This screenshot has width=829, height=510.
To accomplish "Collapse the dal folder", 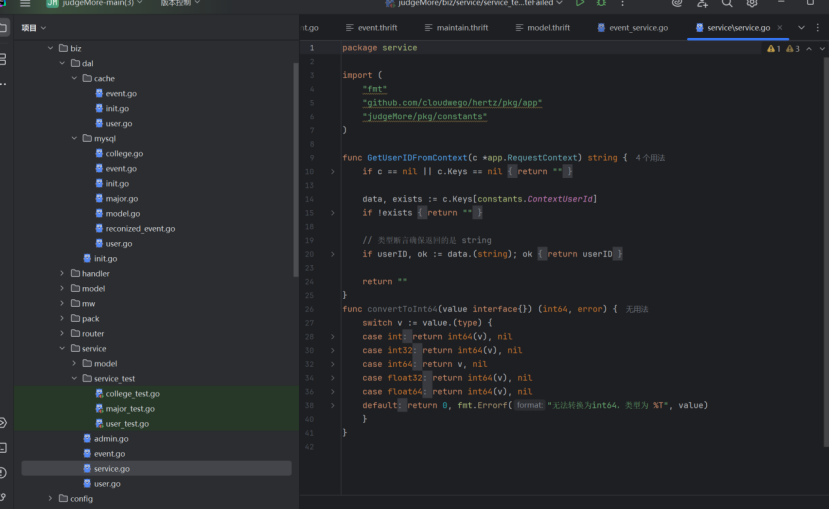I will click(62, 63).
